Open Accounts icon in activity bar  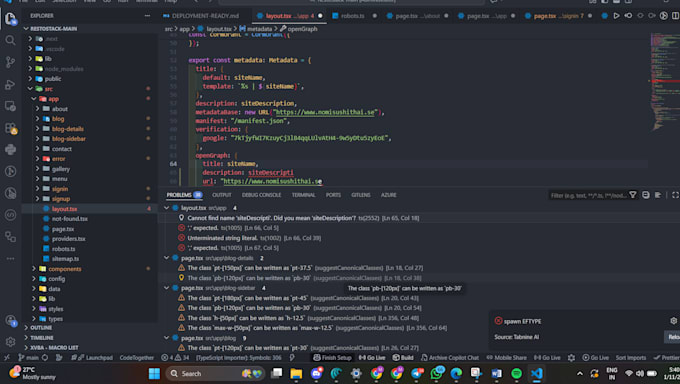point(11,320)
